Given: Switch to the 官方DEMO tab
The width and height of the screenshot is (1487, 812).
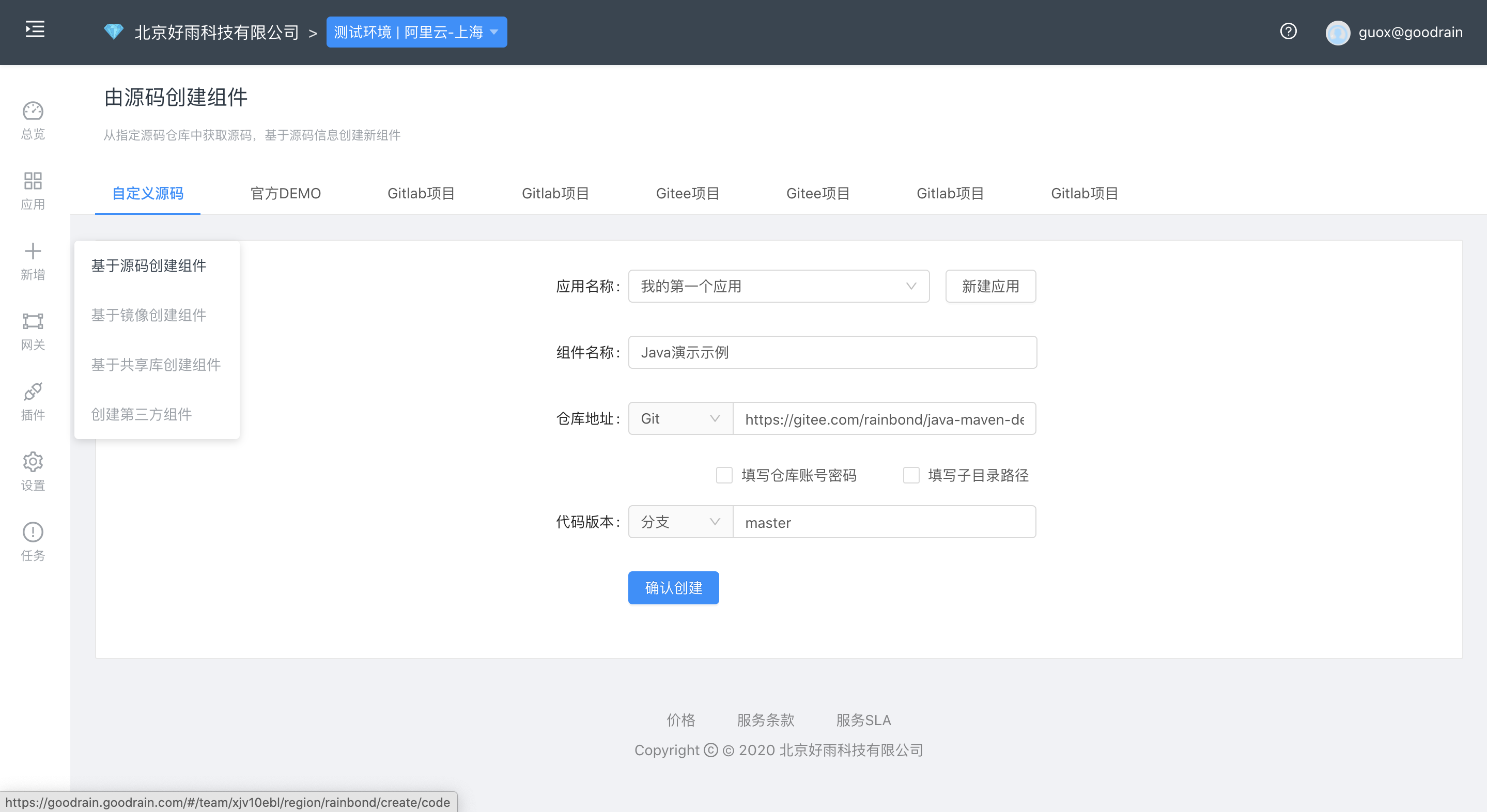Looking at the screenshot, I should point(285,193).
